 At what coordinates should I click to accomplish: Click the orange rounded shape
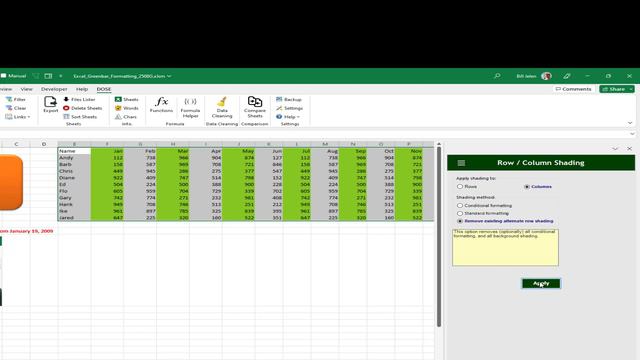pos(11,182)
